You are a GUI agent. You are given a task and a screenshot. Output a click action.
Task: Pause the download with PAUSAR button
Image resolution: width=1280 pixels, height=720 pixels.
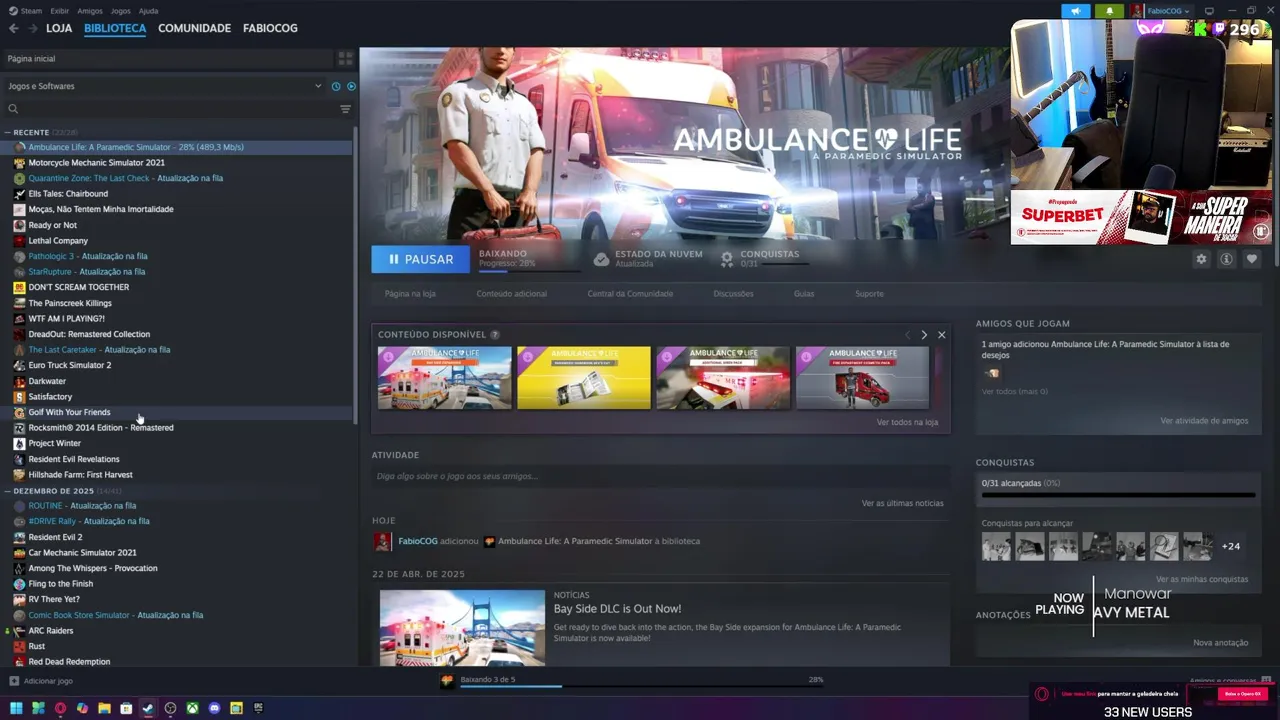[x=420, y=259]
